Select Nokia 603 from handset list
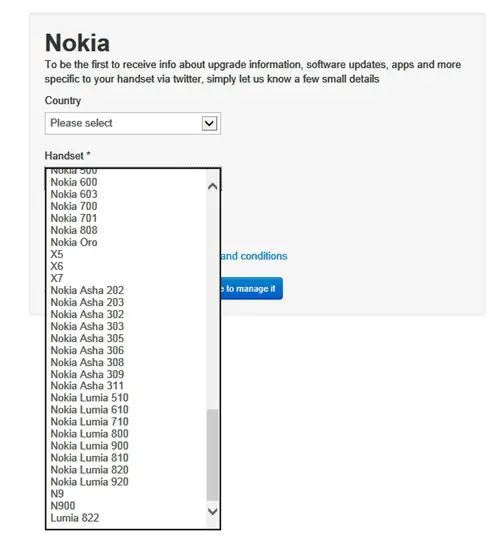The image size is (500, 536). click(126, 194)
